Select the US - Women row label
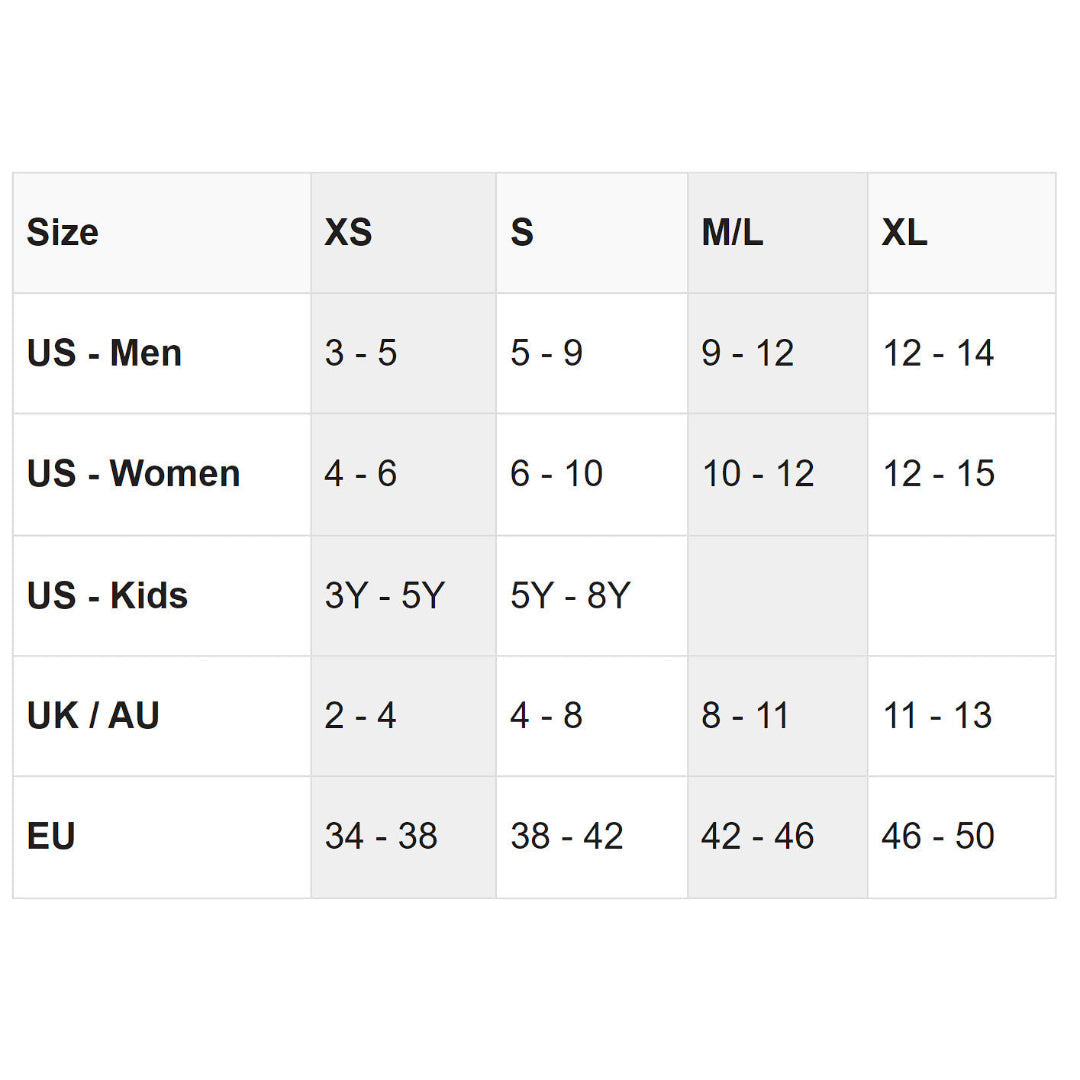This screenshot has height=1080, width=1080. coord(133,474)
